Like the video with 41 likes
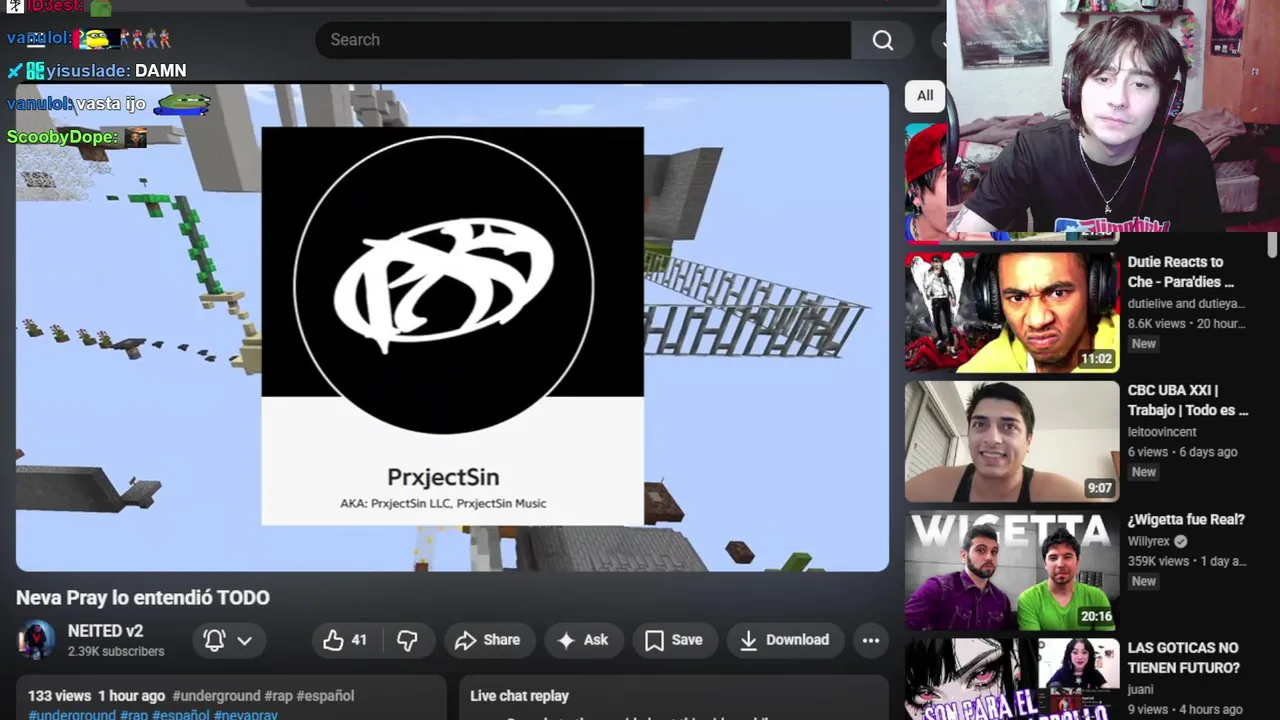The width and height of the screenshot is (1280, 720). click(345, 641)
